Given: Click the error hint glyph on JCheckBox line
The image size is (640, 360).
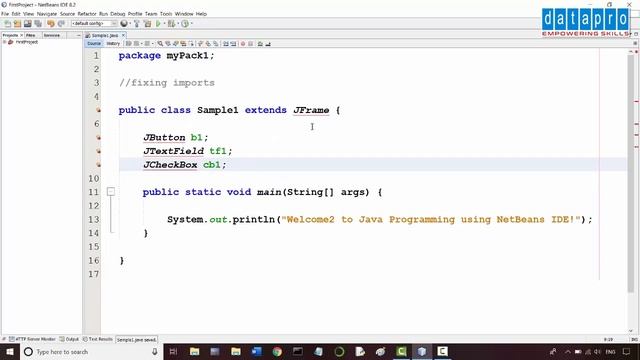Looking at the screenshot, I should click(98, 165).
